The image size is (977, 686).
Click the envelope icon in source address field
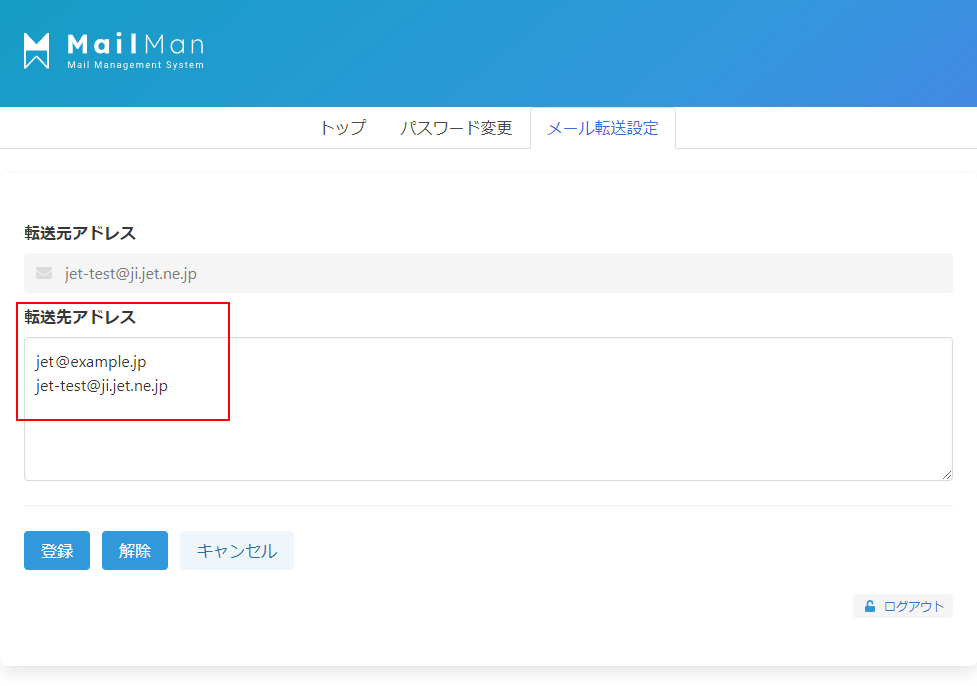coord(43,273)
